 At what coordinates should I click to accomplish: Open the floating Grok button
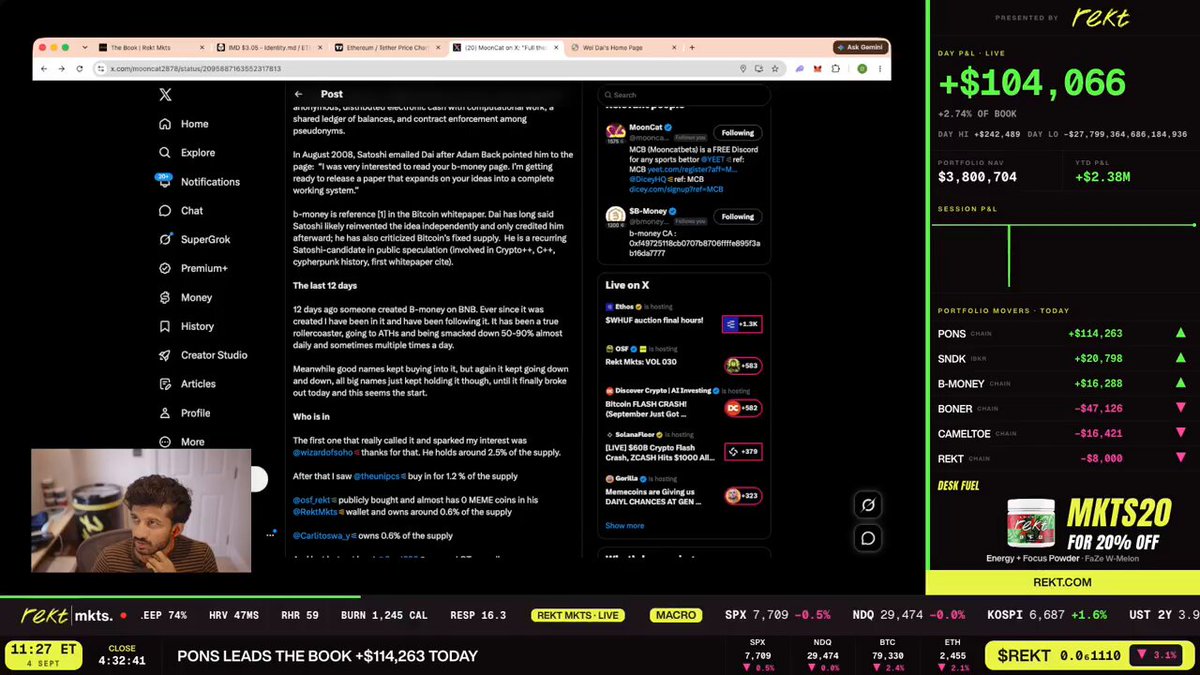868,505
